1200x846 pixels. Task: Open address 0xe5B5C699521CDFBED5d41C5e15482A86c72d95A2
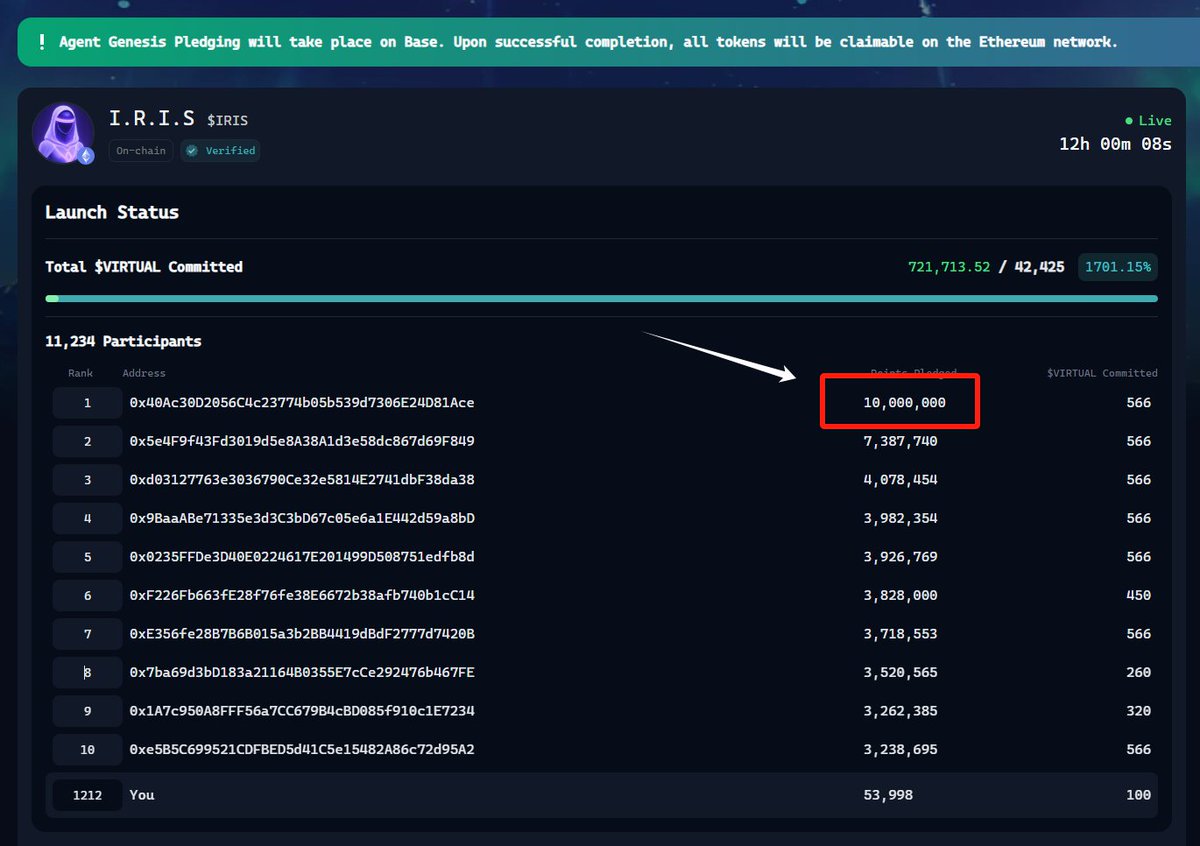coord(302,749)
